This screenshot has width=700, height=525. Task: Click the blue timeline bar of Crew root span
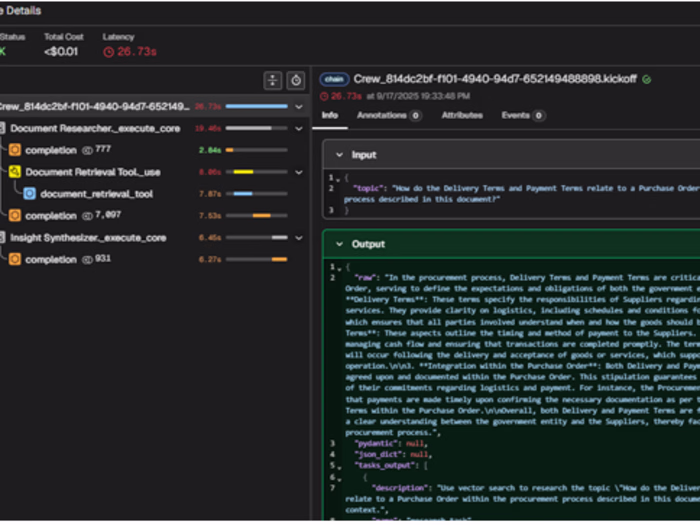click(256, 107)
